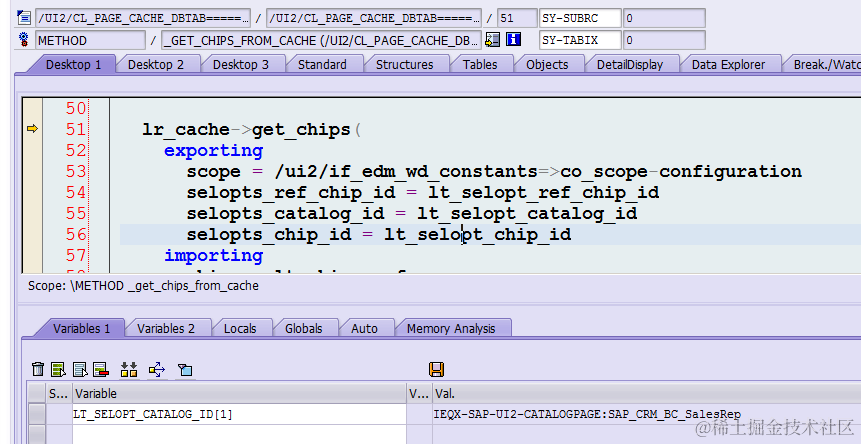Viewport: 861px width, 444px height.
Task: Click the first /UI2/CL_PAGE_CACHE_DBTAB program field
Action: (143, 18)
